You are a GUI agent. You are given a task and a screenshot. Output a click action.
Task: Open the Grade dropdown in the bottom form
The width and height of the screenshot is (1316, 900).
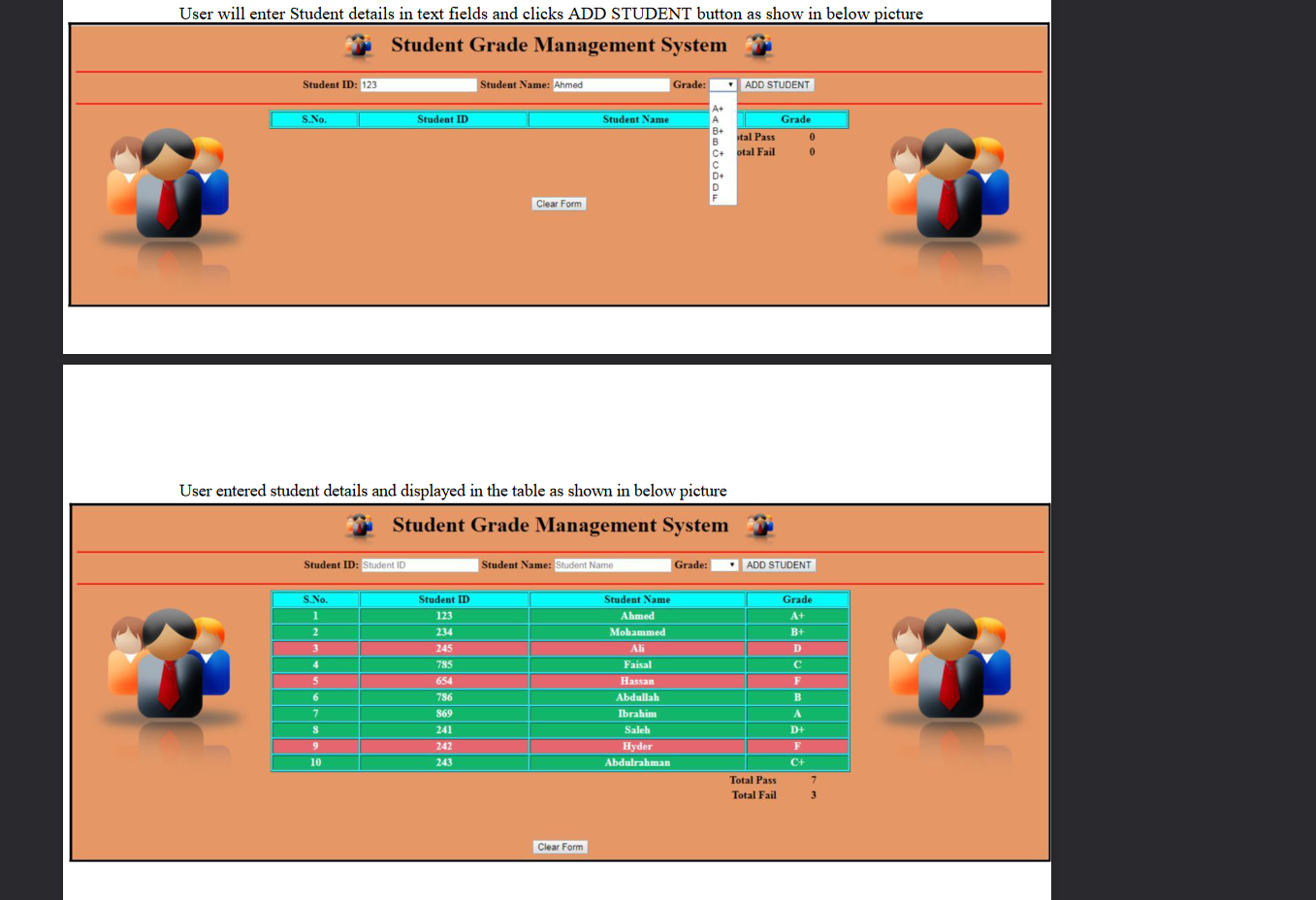pyautogui.click(x=725, y=564)
